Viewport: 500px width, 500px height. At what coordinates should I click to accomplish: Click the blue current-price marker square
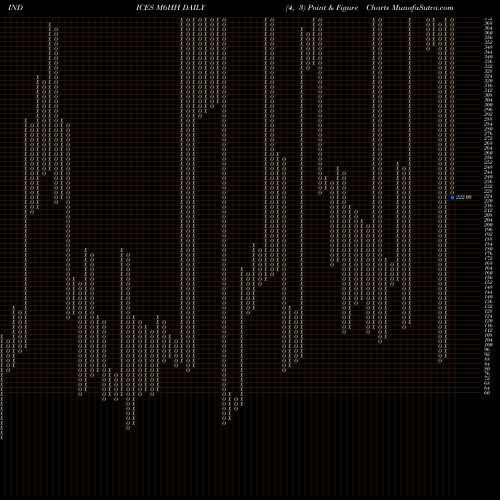coord(452,198)
